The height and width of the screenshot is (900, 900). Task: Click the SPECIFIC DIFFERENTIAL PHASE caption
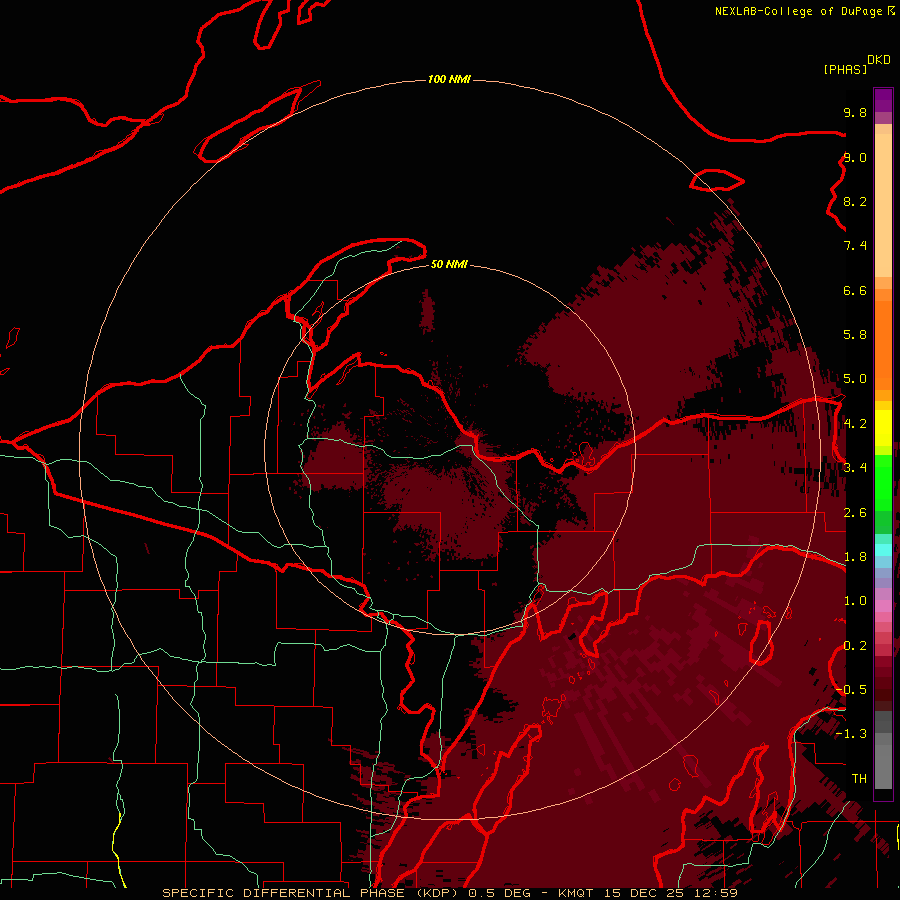(284, 893)
